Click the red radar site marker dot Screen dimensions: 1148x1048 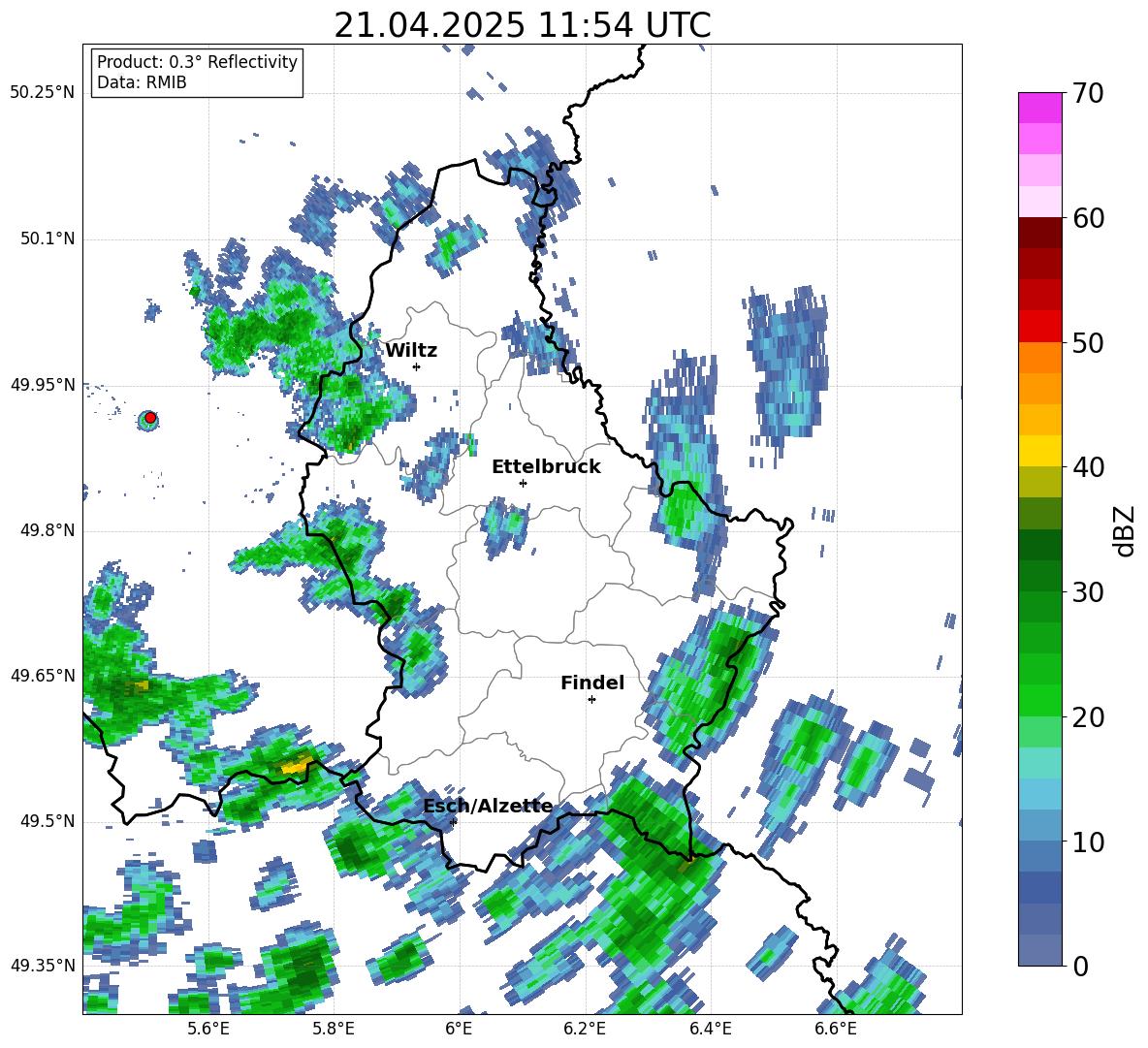150,418
